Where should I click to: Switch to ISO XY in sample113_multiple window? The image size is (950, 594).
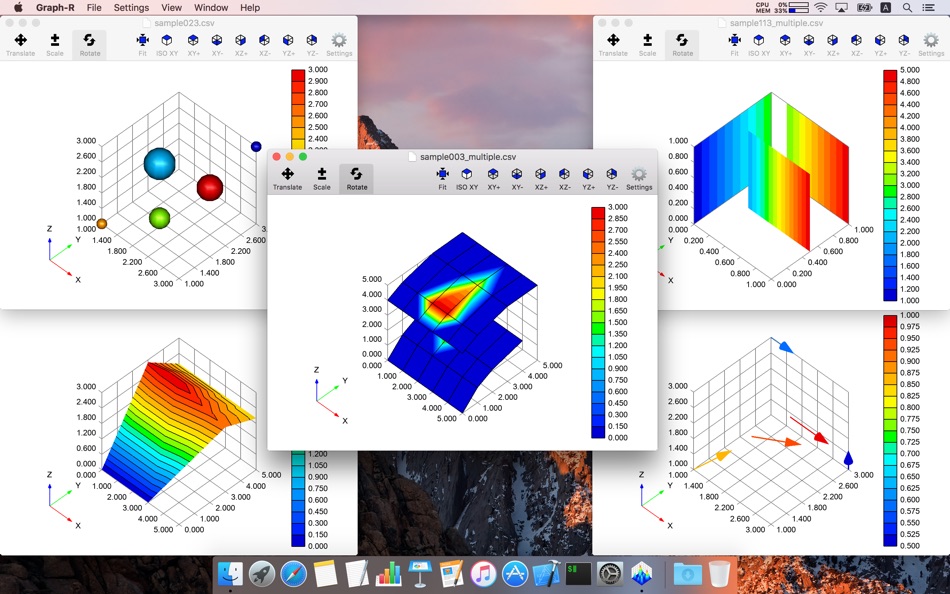click(759, 45)
